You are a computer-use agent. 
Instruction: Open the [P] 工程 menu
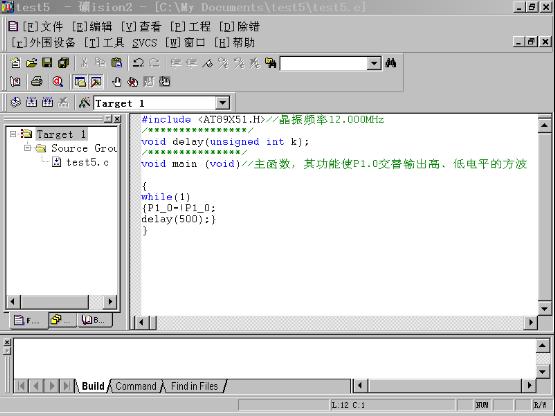190,27
